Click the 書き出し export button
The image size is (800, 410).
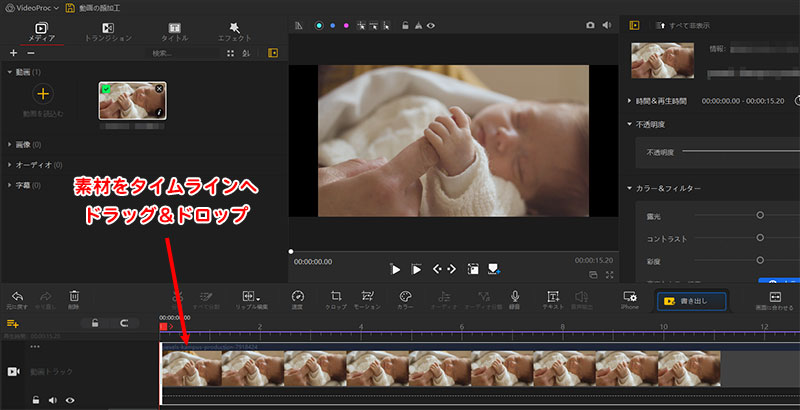[691, 301]
